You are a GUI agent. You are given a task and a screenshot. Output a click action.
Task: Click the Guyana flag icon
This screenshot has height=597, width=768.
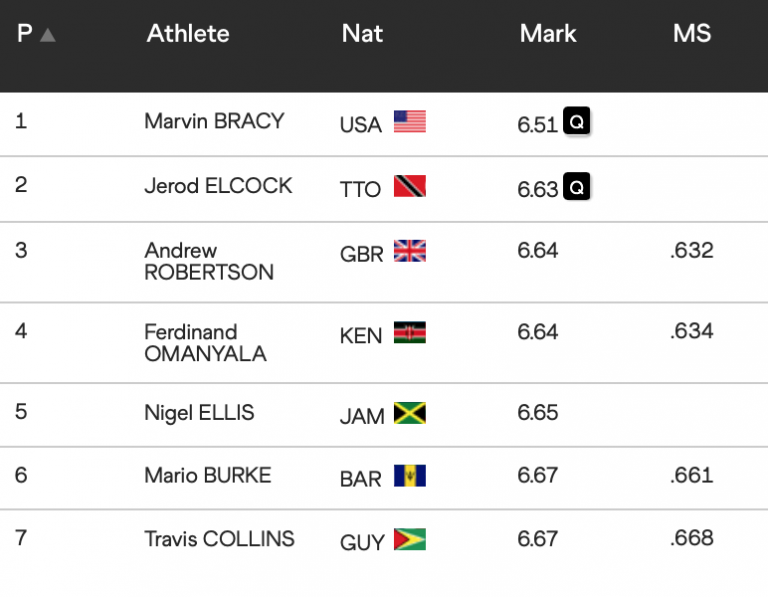click(x=409, y=540)
